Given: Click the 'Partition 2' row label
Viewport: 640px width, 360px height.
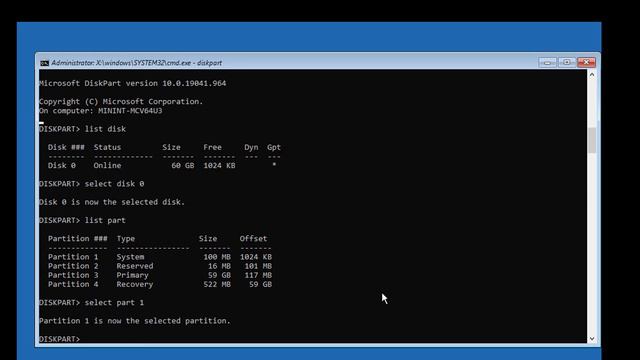Looking at the screenshot, I should [x=73, y=266].
